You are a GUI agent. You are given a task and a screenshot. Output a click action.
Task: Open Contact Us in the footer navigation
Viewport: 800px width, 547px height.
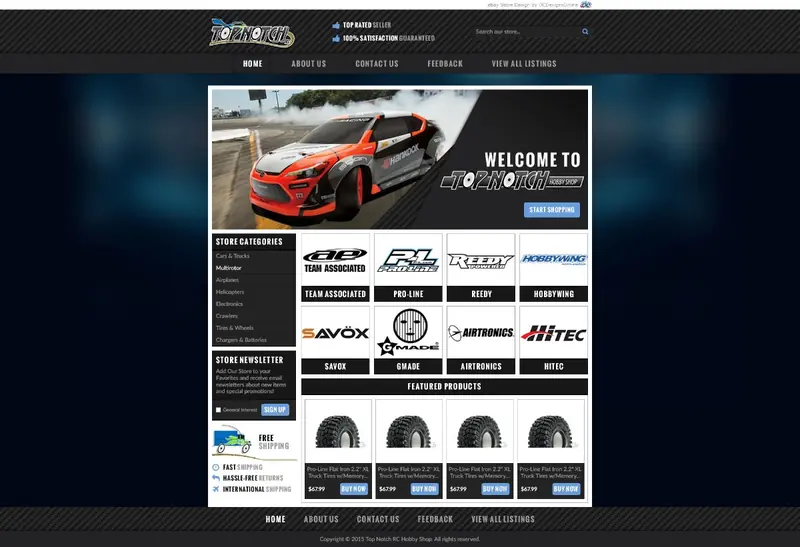[378, 519]
